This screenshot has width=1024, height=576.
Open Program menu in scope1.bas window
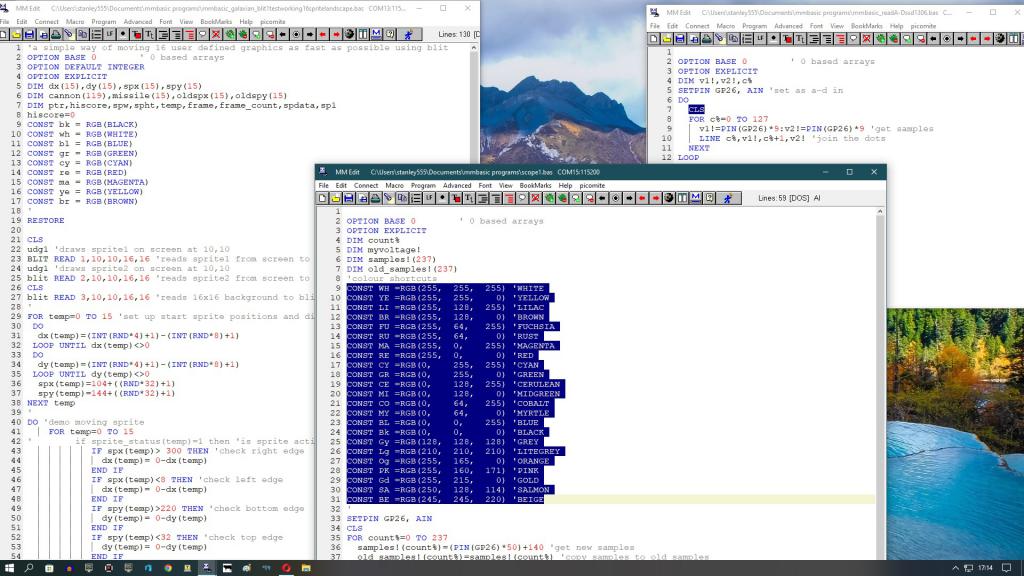pyautogui.click(x=423, y=185)
